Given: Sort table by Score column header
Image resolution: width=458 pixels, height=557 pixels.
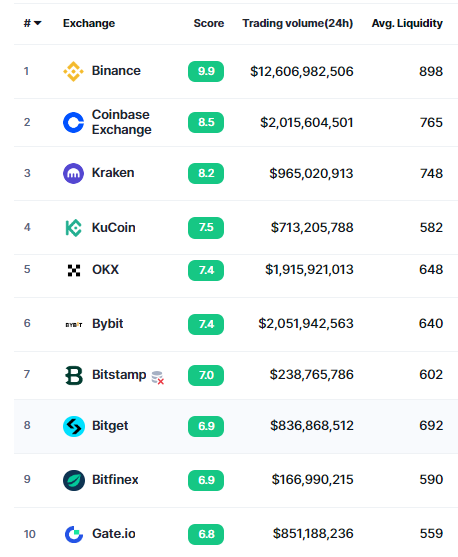Looking at the screenshot, I should point(209,23).
